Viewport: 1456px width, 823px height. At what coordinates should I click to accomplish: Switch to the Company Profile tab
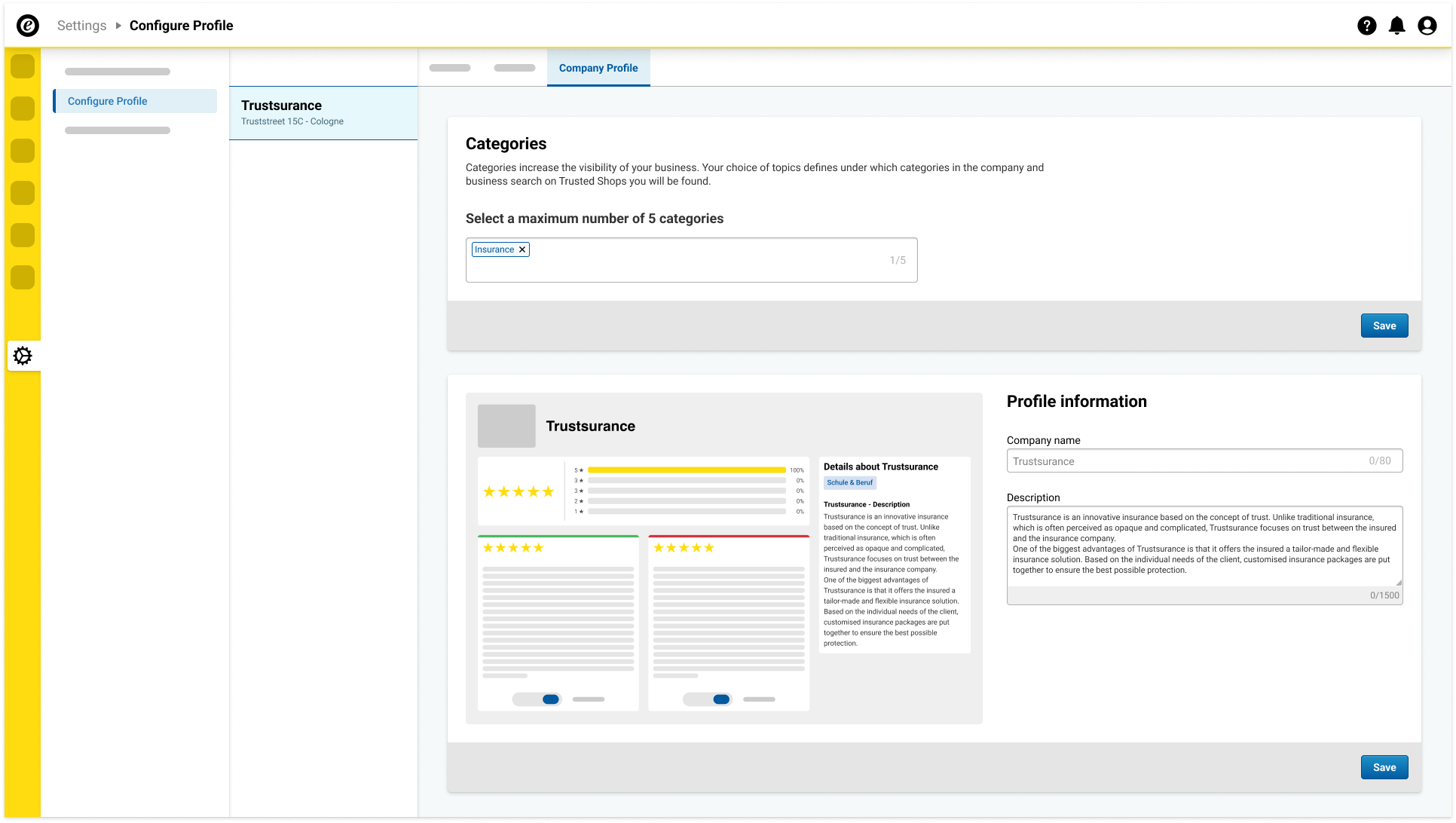coord(598,68)
